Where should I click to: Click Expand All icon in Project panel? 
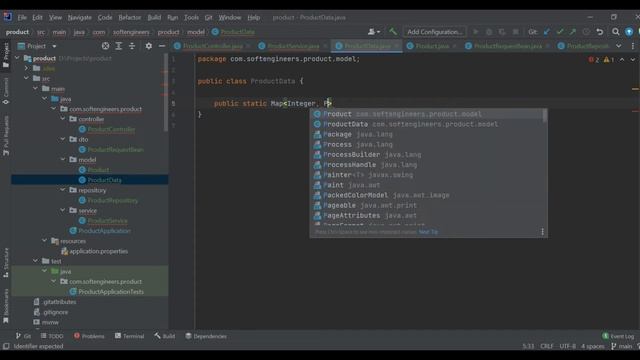(x=119, y=46)
